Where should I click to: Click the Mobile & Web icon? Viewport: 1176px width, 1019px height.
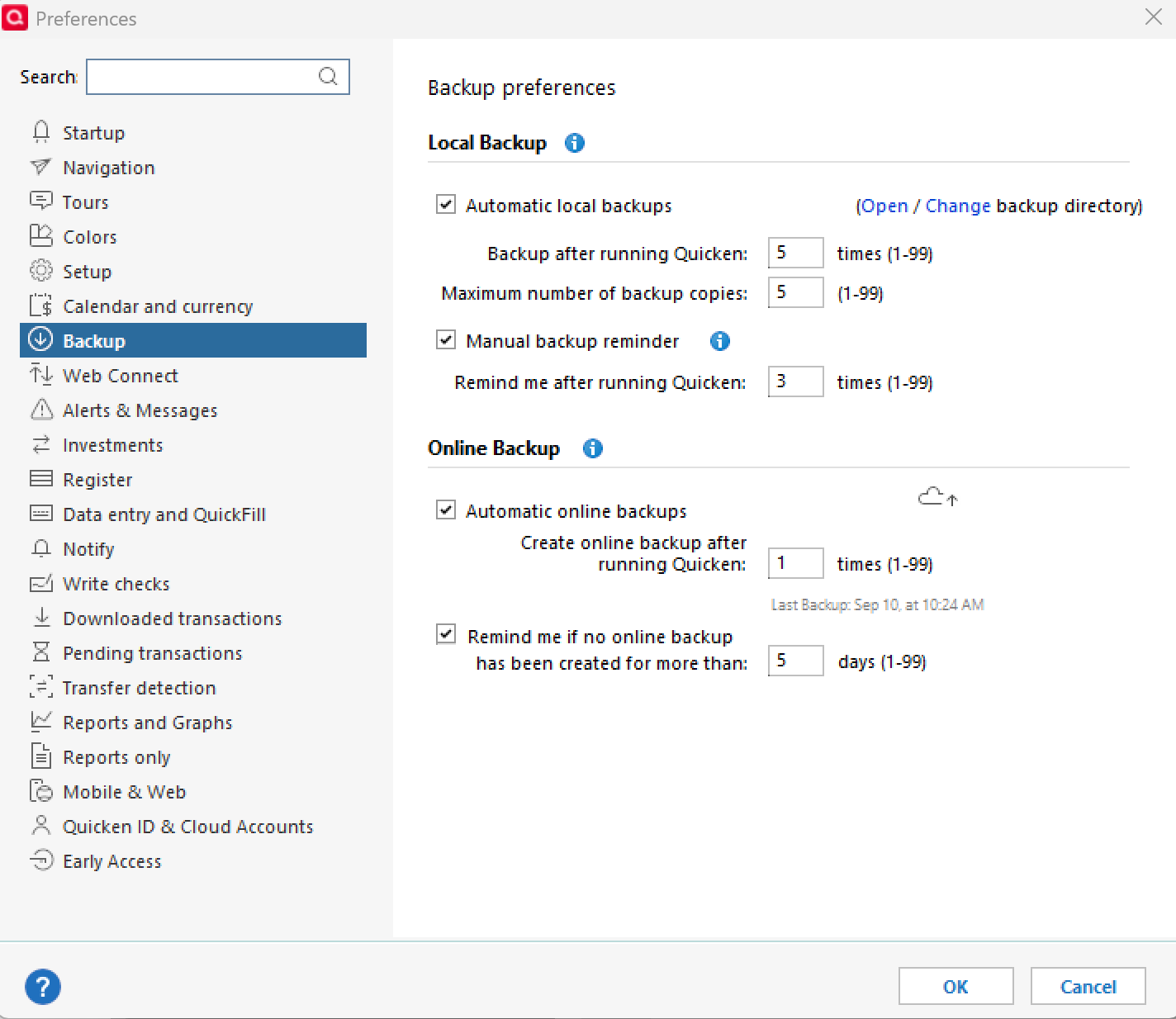pos(40,791)
